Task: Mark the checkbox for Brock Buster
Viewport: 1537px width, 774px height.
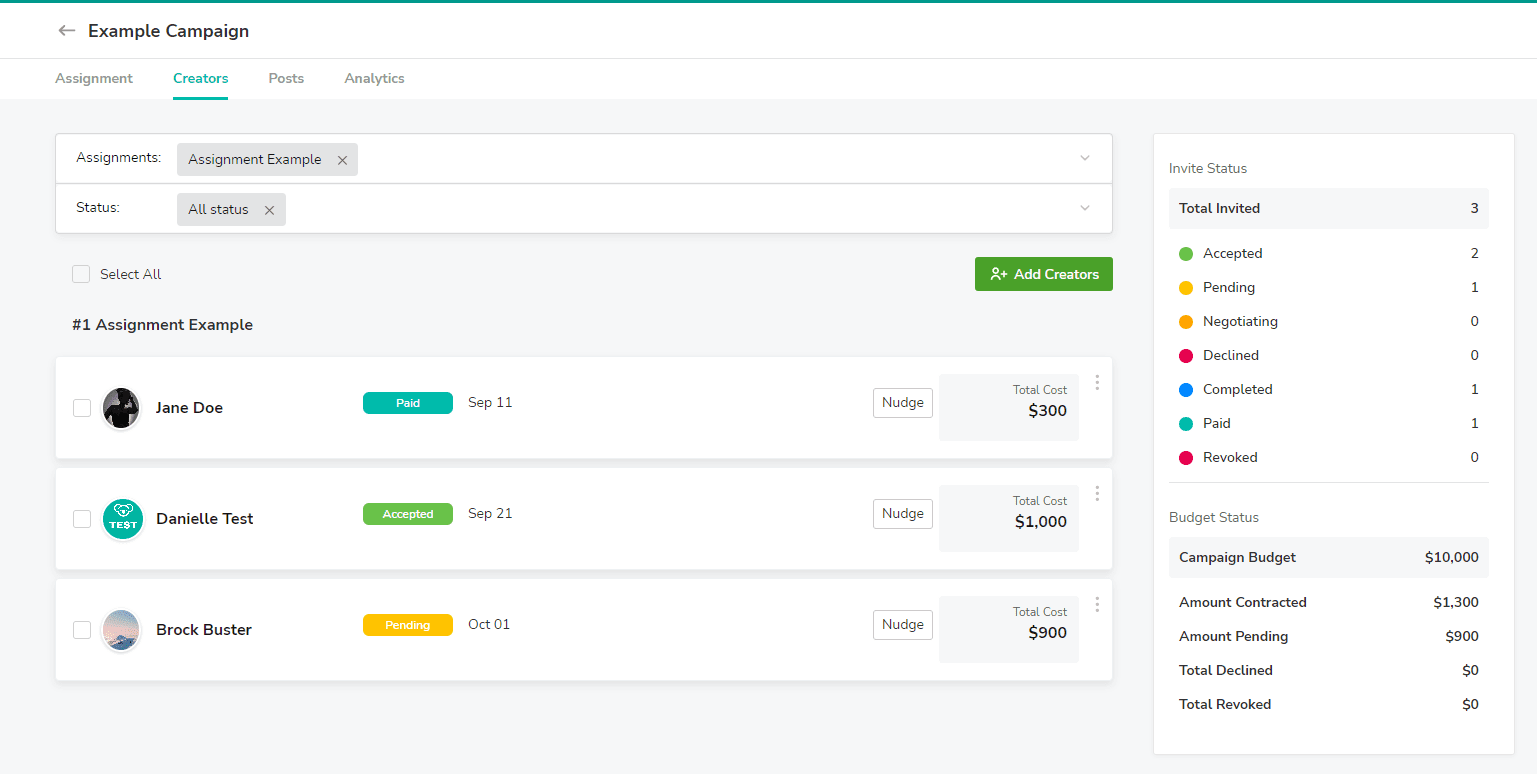Action: (82, 630)
